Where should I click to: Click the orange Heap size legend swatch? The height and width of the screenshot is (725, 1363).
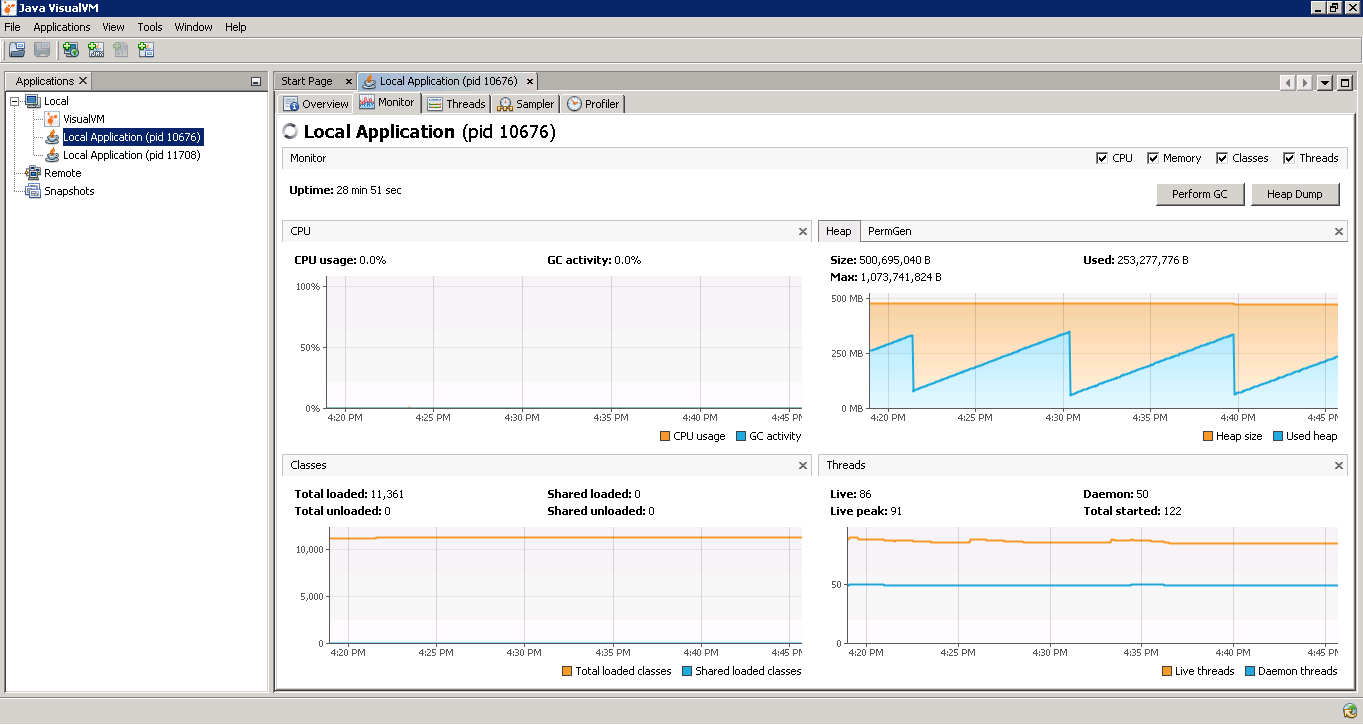(1207, 436)
